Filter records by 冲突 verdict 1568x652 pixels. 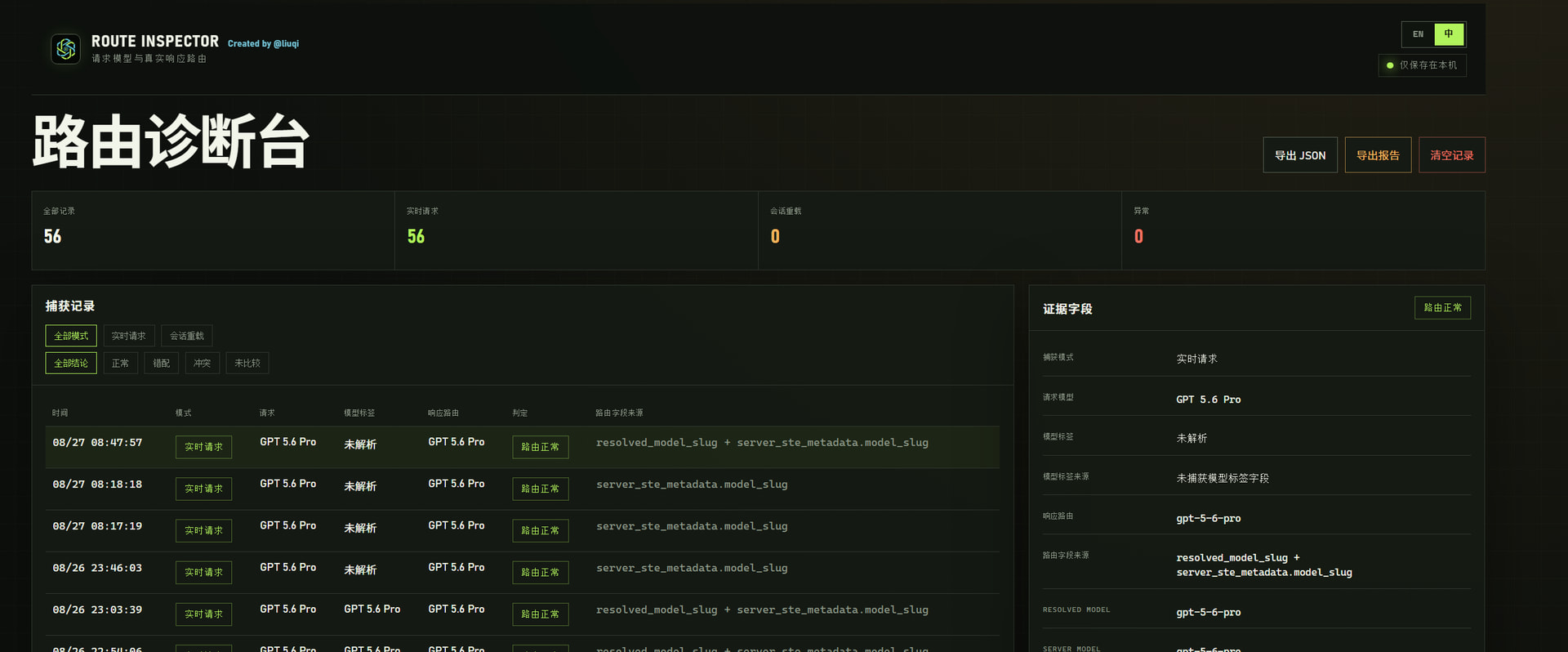(x=203, y=363)
